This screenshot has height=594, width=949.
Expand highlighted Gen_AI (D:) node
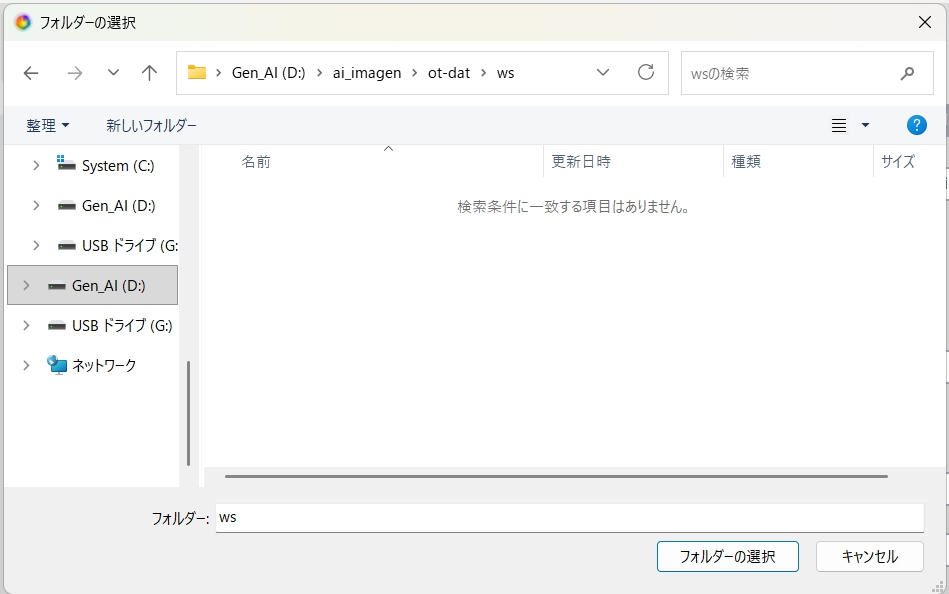pos(26,285)
